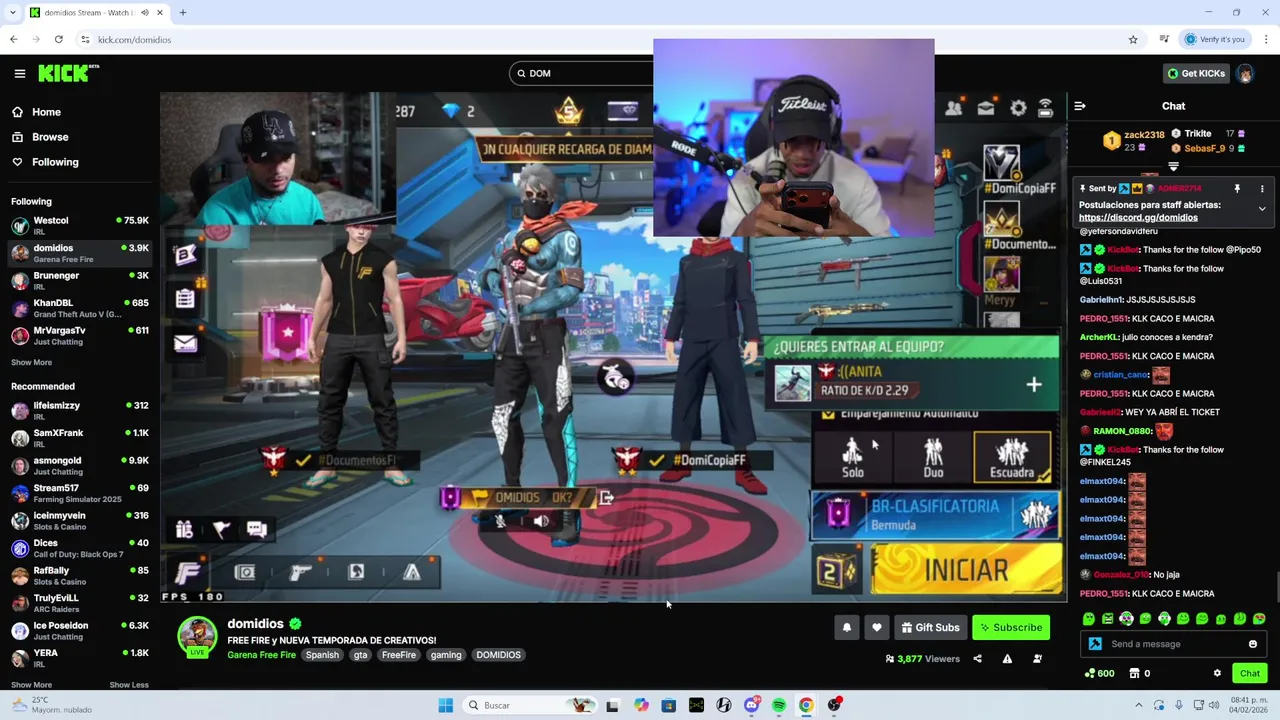Click the Subscribe button
This screenshot has height=720, width=1280.
pos(1011,627)
